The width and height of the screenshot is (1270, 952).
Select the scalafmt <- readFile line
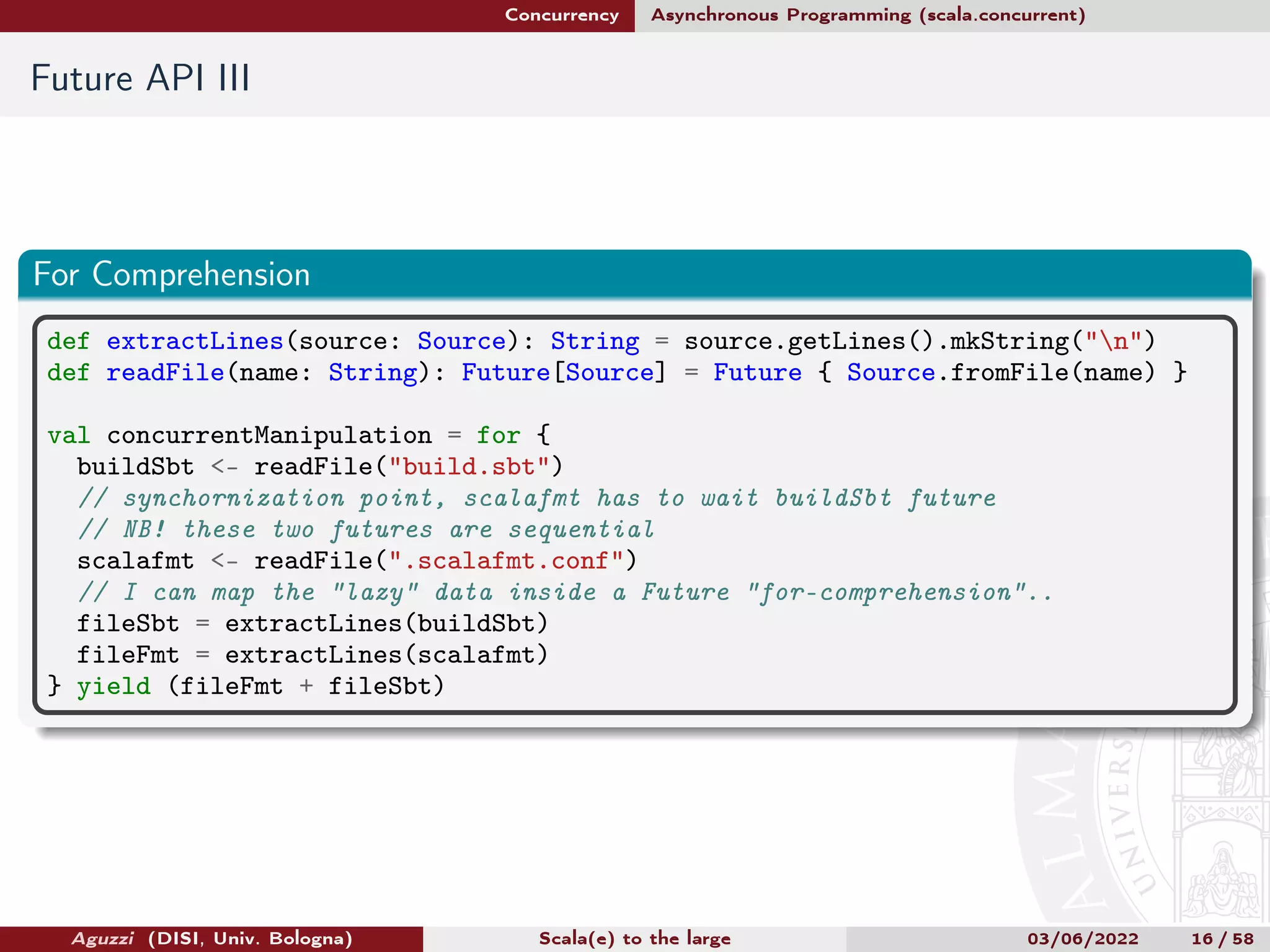click(357, 561)
